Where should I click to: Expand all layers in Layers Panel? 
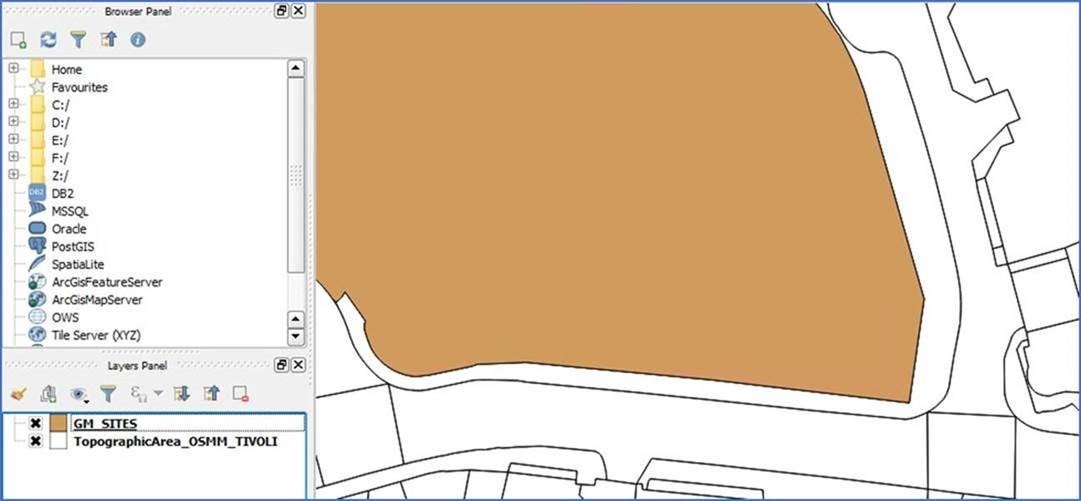(x=181, y=394)
